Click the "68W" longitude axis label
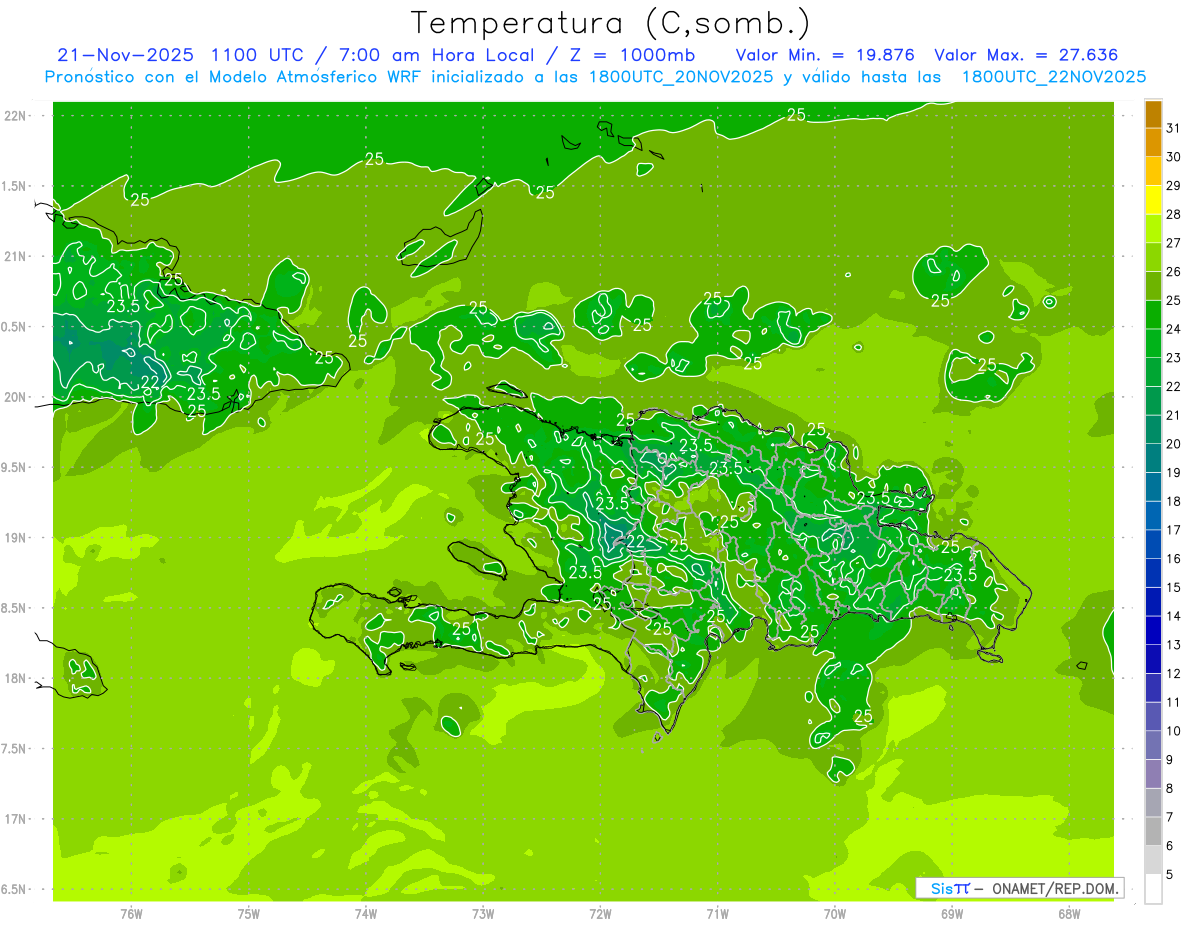The width and height of the screenshot is (1200, 927). [1069, 913]
